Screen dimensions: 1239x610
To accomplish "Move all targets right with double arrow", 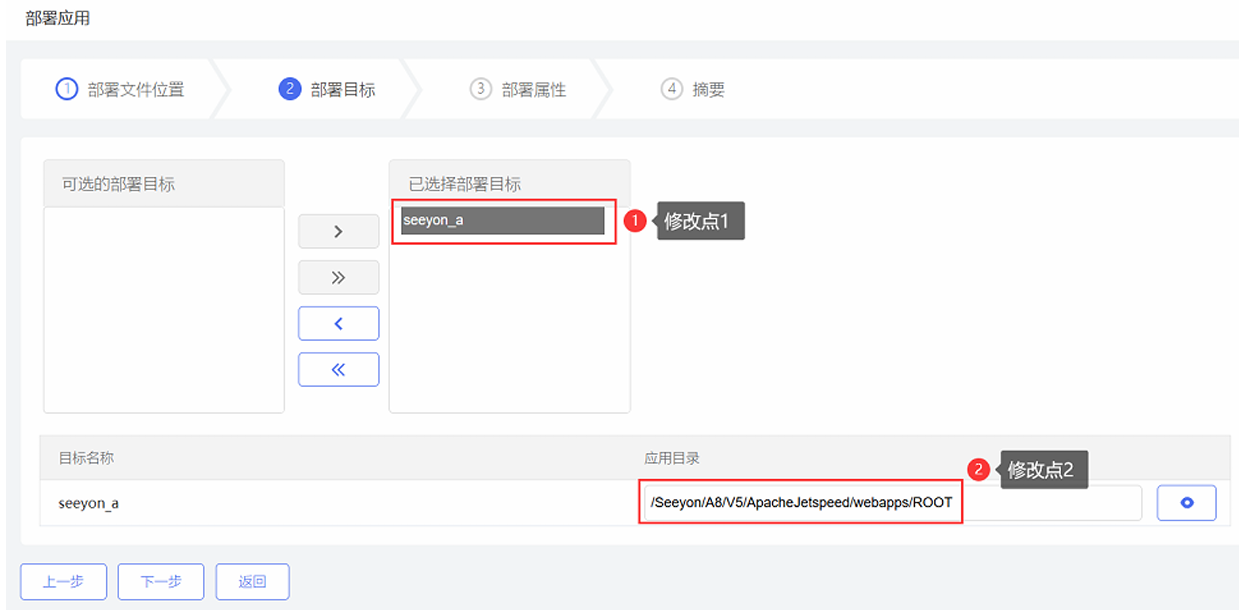I will point(338,277).
